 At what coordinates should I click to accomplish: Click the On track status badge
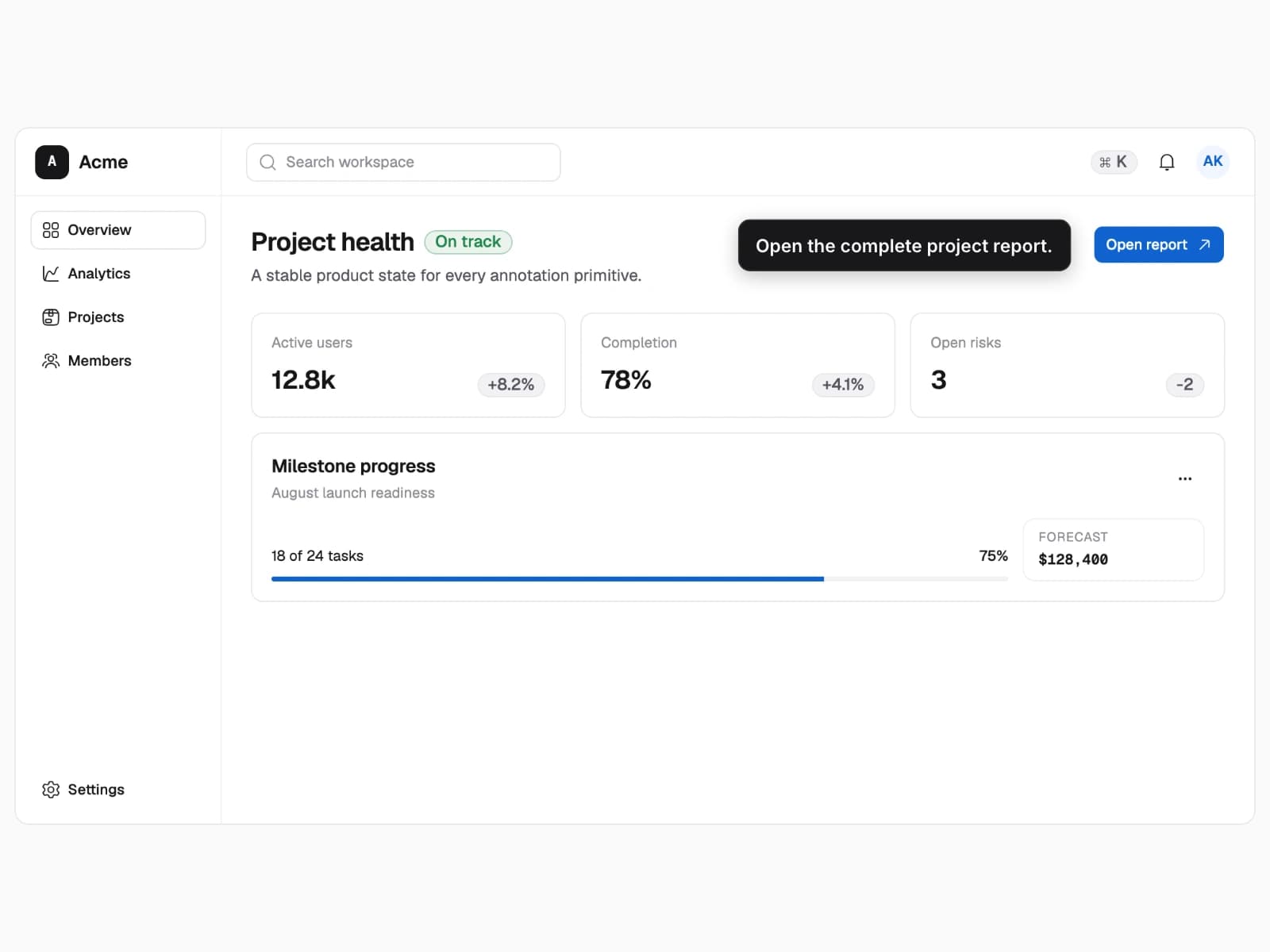tap(468, 242)
